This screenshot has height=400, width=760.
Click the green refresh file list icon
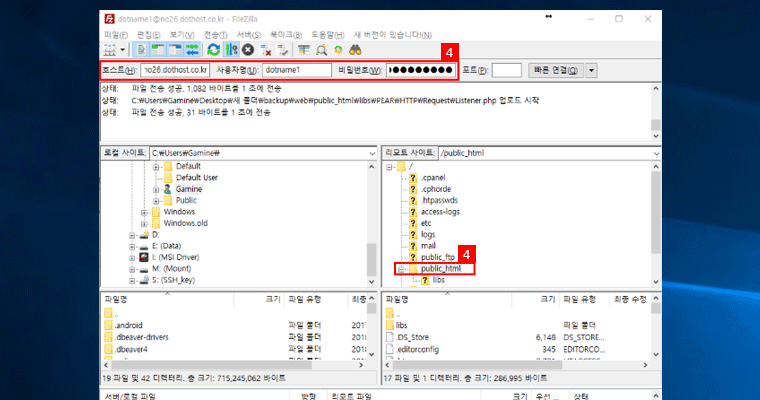point(214,49)
